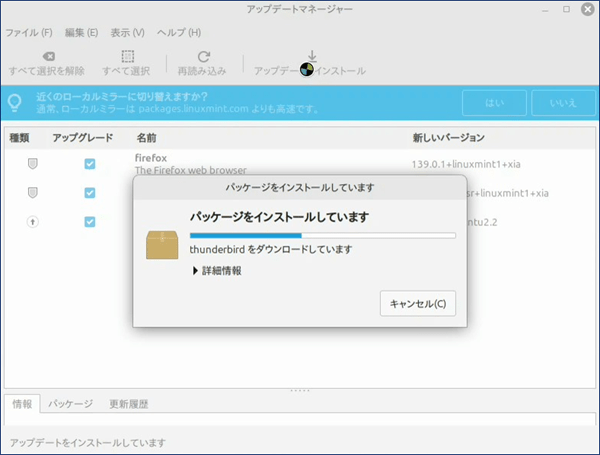The height and width of the screenshot is (455, 600).
Task: Click the Clear all selection (すべて選択を解除) icon
Action: pos(49,57)
